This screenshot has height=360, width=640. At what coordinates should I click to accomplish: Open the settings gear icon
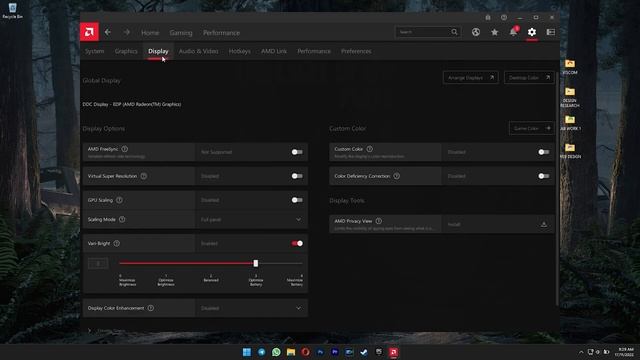532,32
